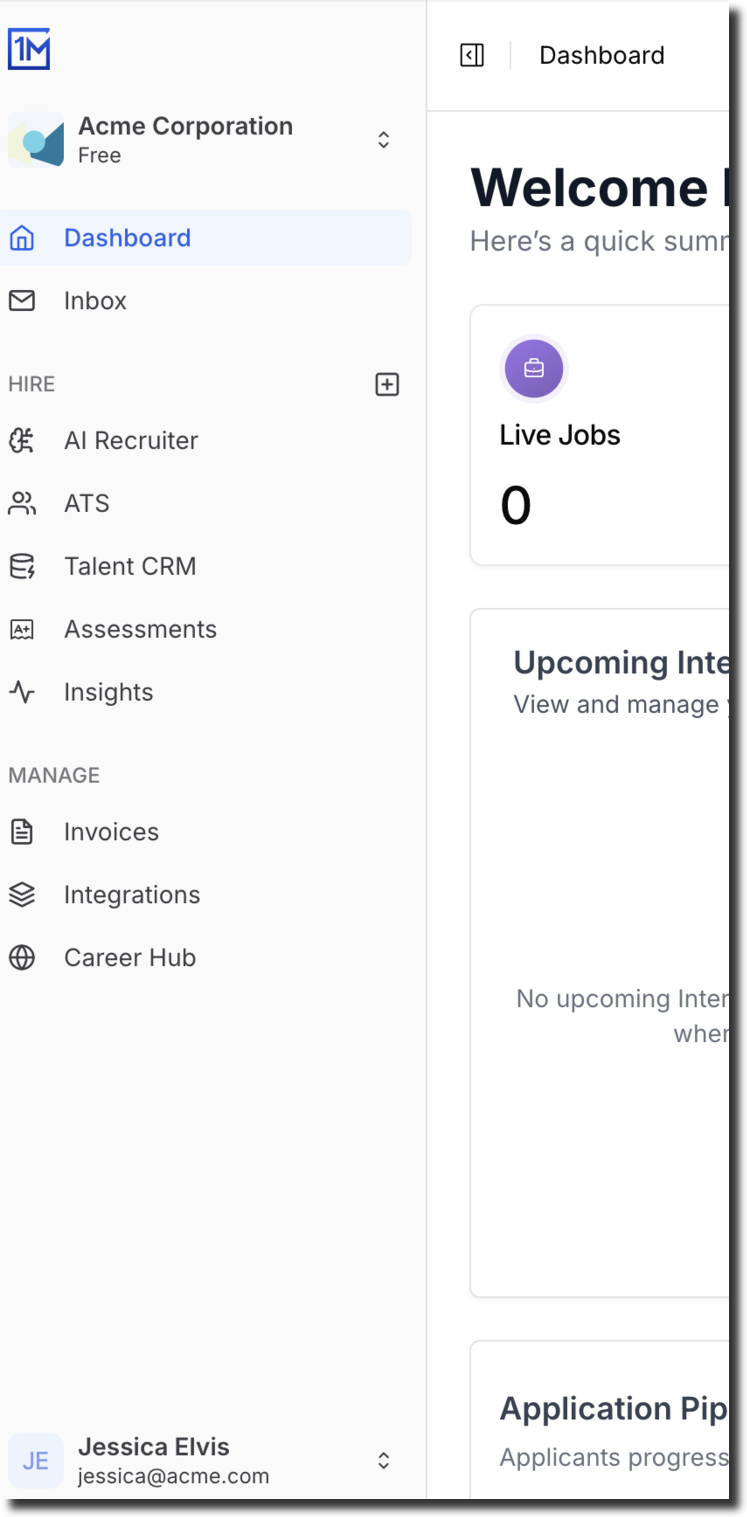Click the Insights pulse icon
The width and height of the screenshot is (747, 1517).
click(21, 692)
